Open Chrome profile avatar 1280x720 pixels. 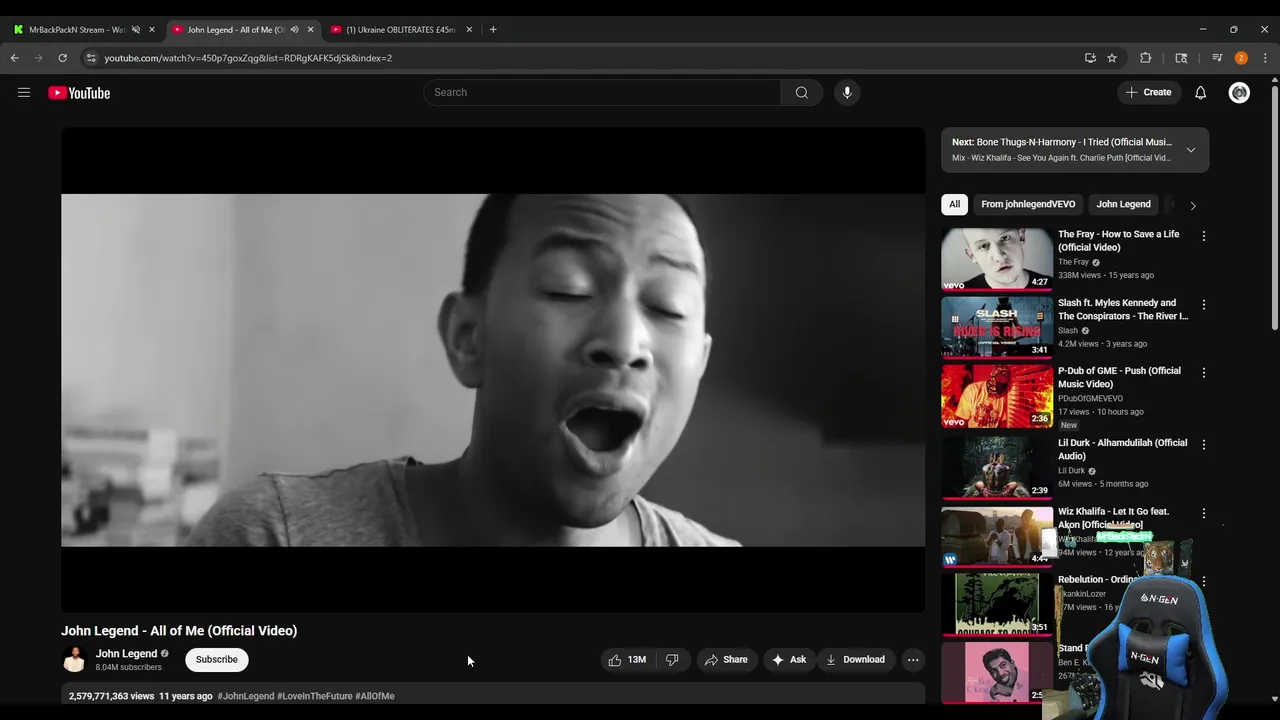pos(1241,58)
